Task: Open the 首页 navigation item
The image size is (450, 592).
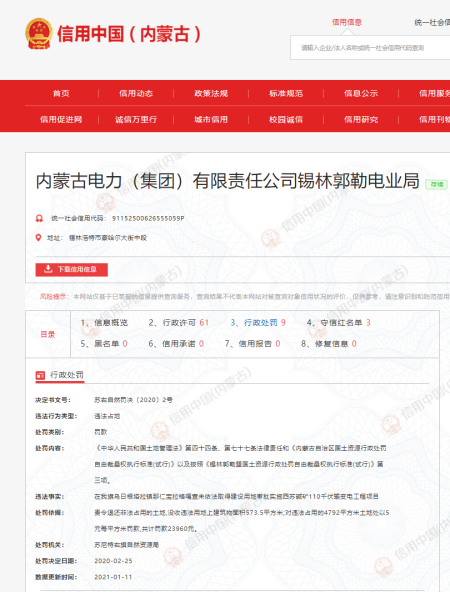Action: point(61,93)
